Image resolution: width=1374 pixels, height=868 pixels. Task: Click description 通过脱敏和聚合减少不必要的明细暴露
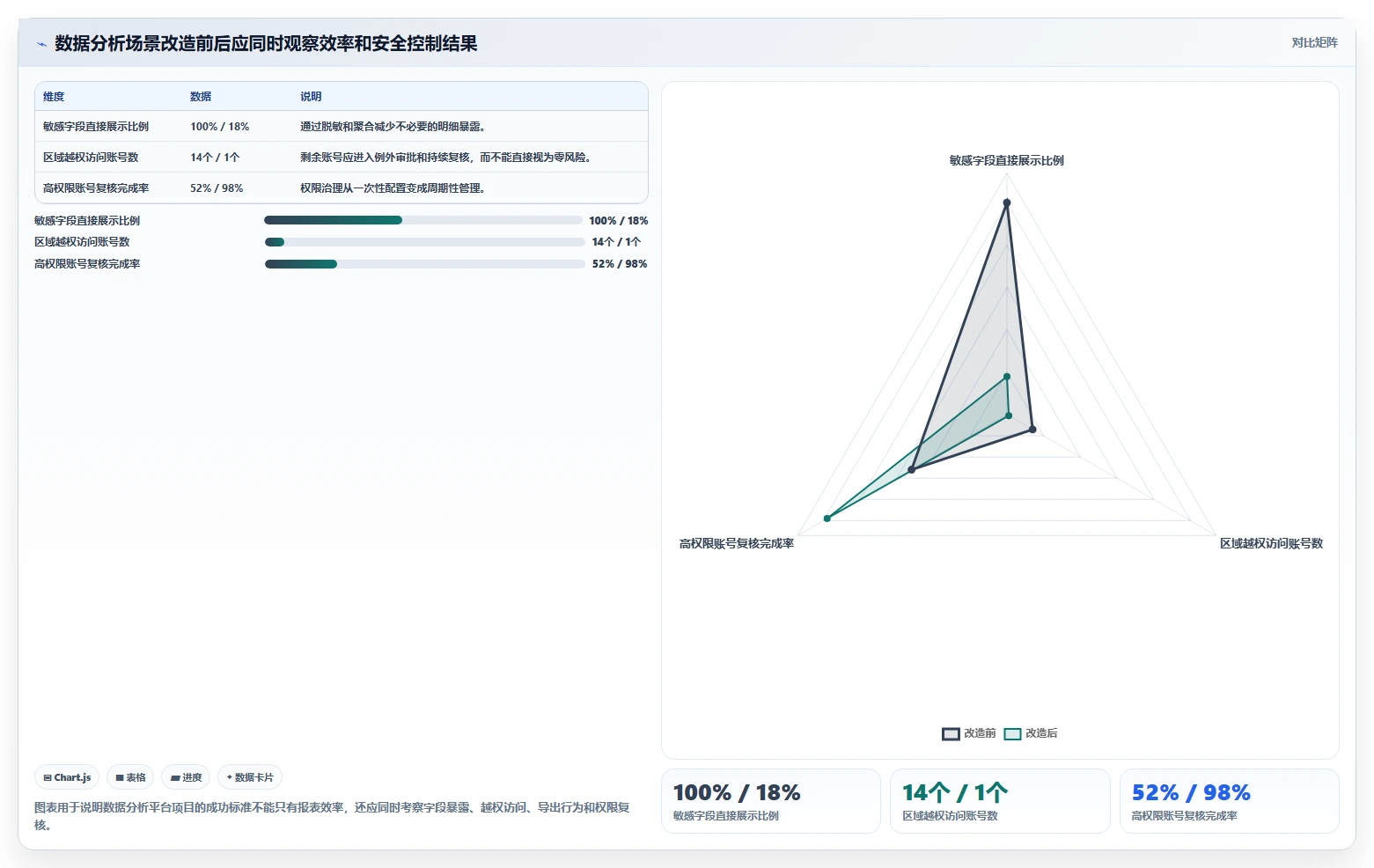(393, 127)
